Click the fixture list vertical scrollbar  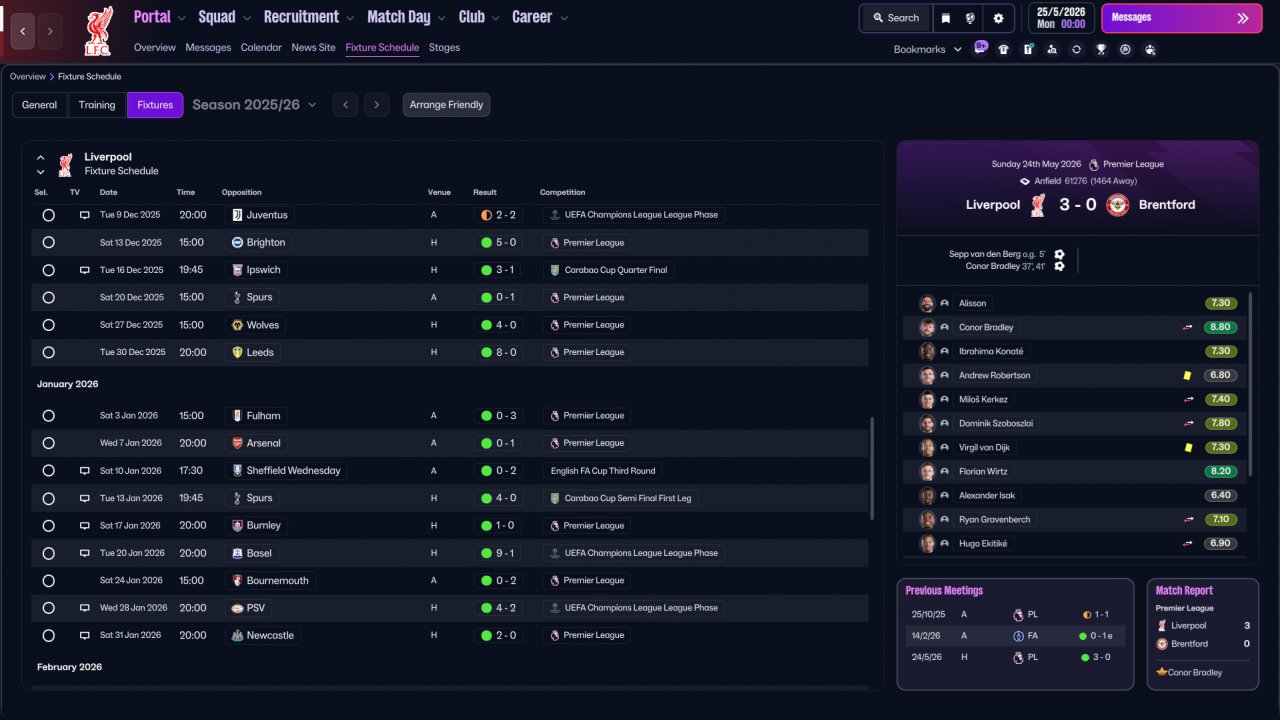(x=873, y=468)
